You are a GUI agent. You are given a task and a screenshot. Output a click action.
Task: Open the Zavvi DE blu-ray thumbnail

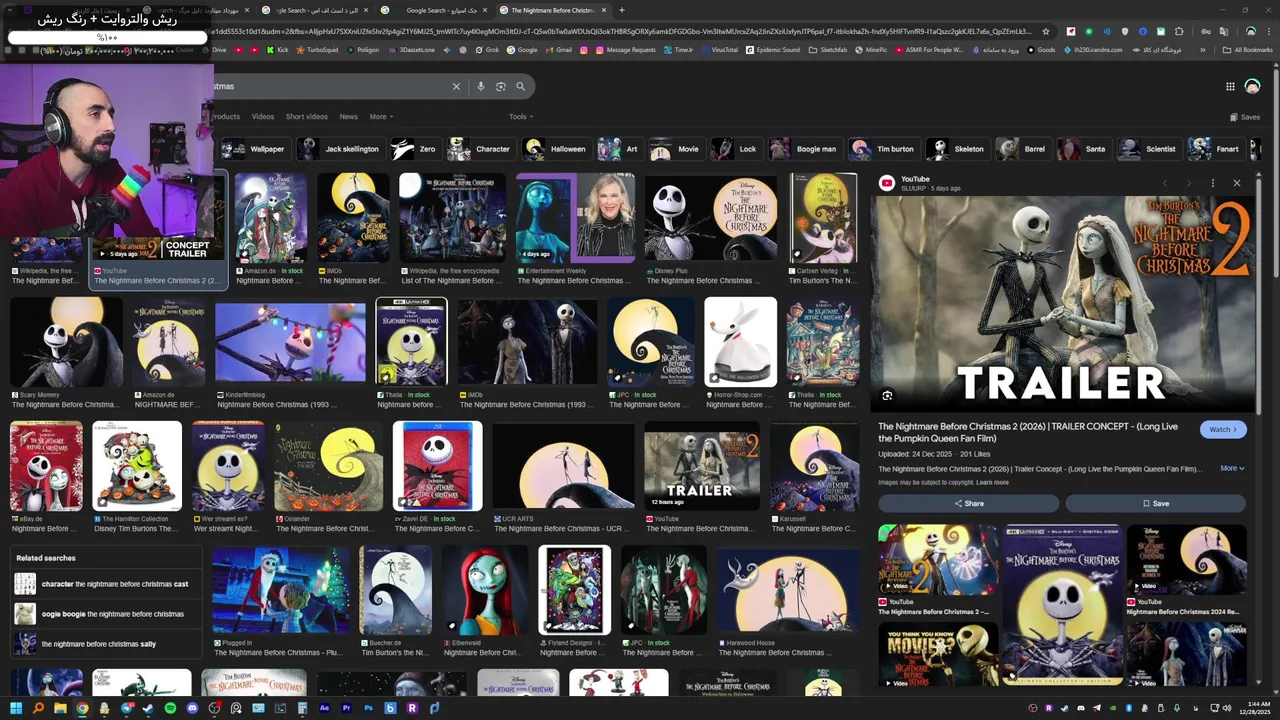438,466
